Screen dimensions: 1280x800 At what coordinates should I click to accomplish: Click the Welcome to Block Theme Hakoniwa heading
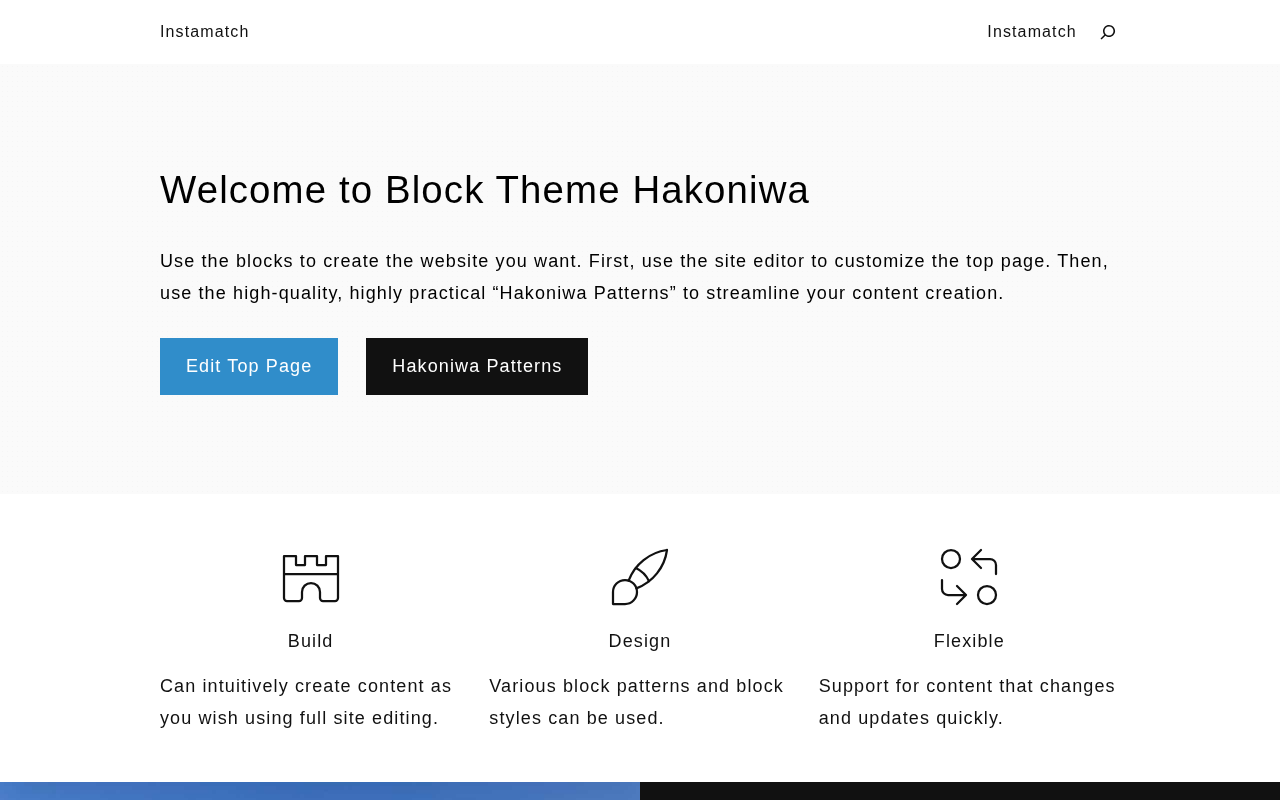485,190
